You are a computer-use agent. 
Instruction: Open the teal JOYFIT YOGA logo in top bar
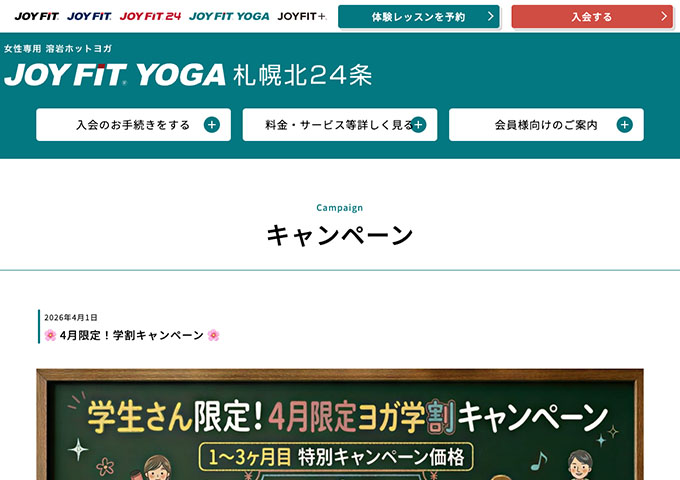[229, 16]
